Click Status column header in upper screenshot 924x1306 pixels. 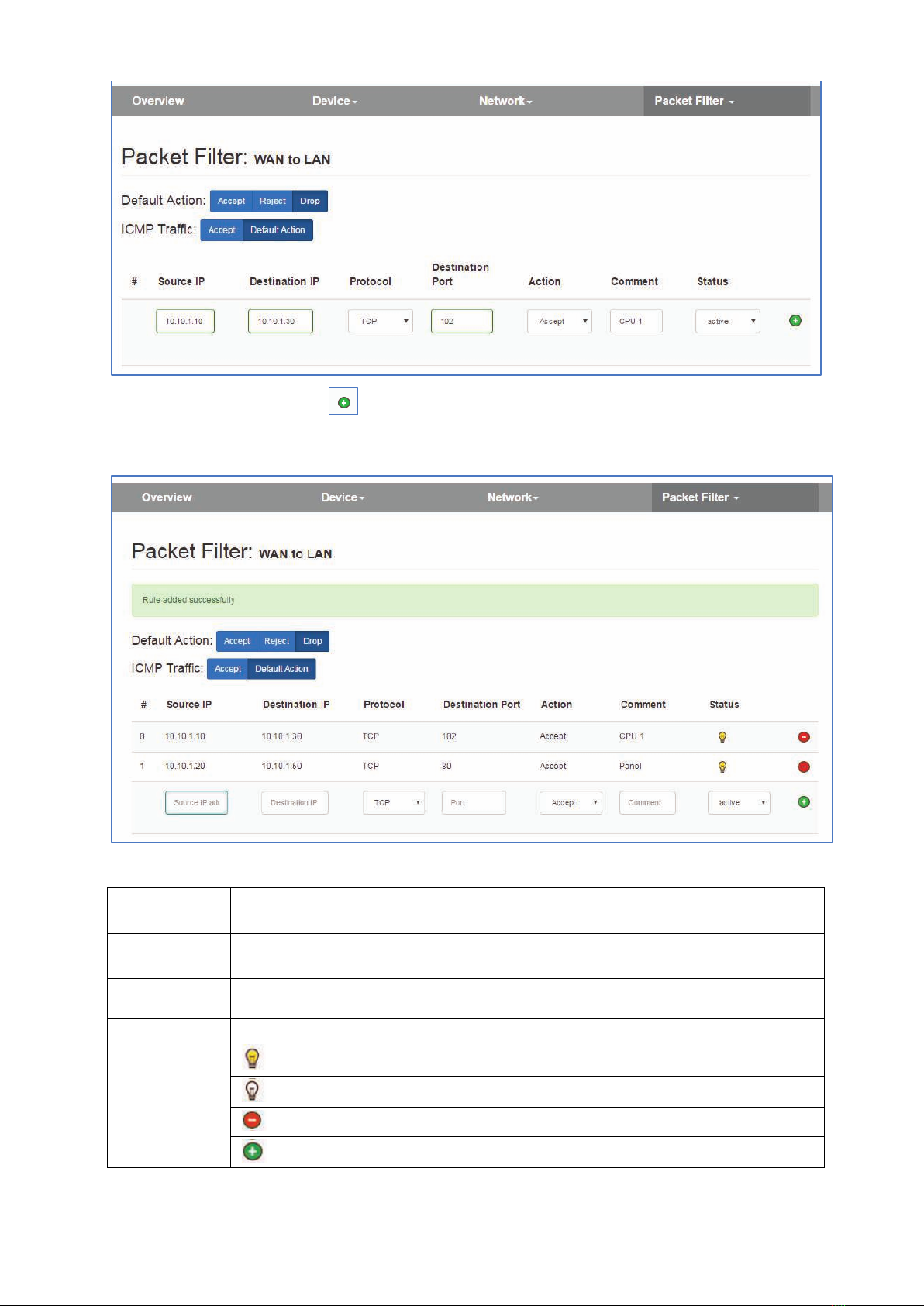(x=712, y=281)
